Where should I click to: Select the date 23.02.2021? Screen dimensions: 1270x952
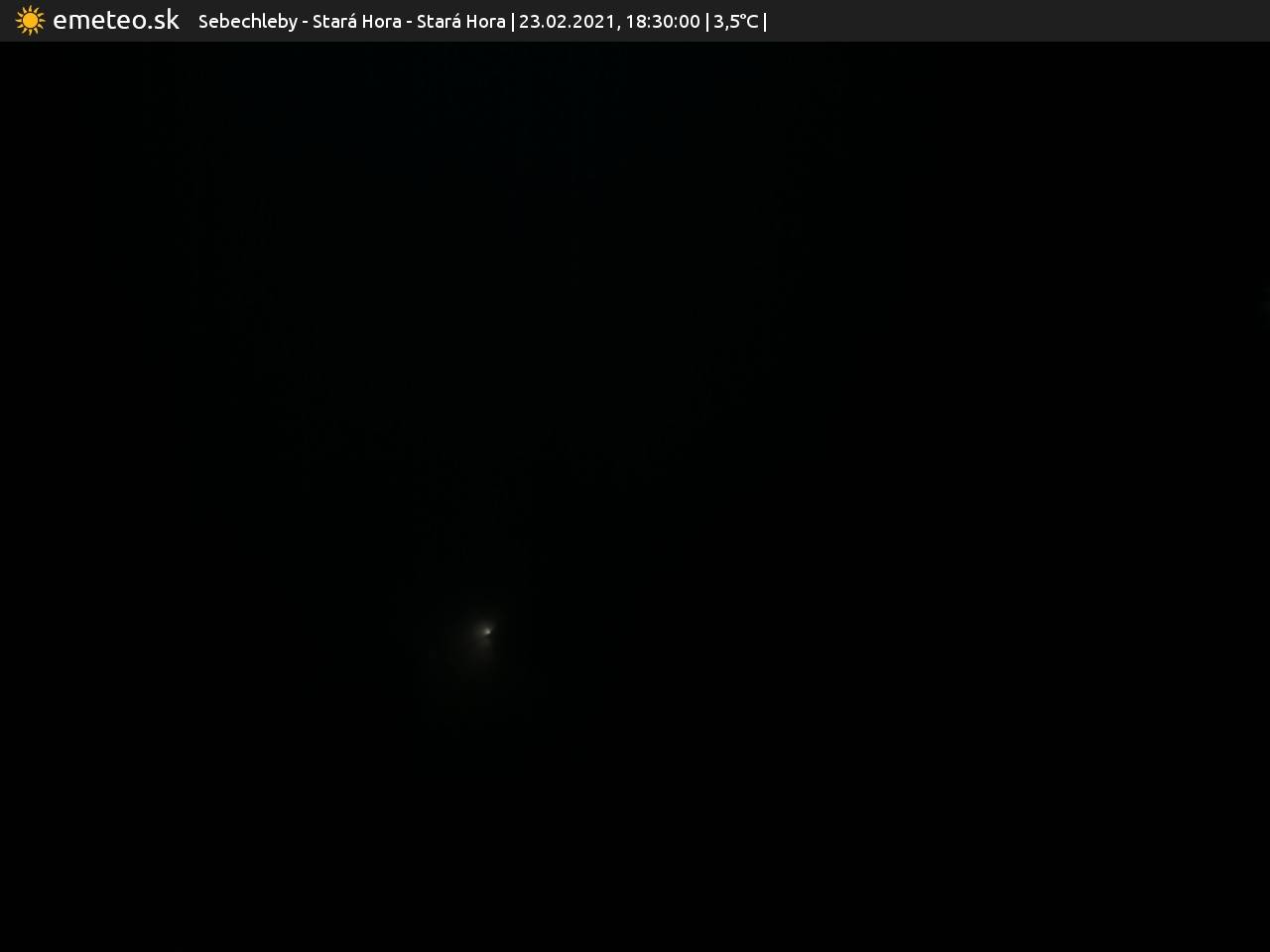point(566,22)
